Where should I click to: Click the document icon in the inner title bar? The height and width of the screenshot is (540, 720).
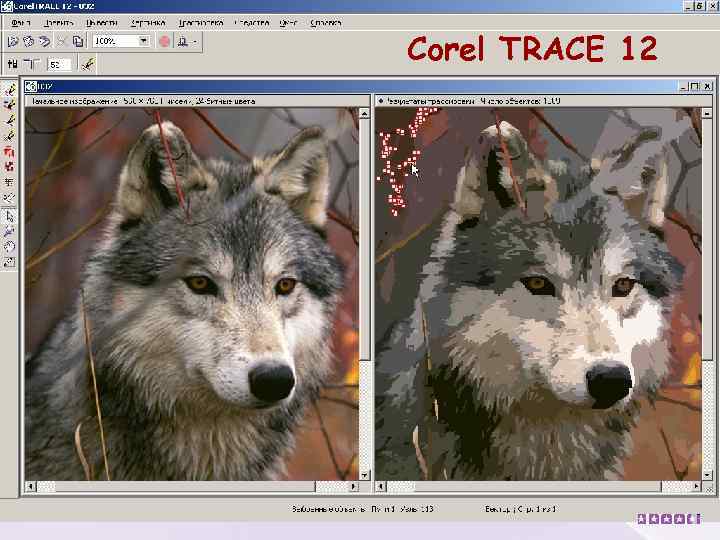[x=31, y=86]
